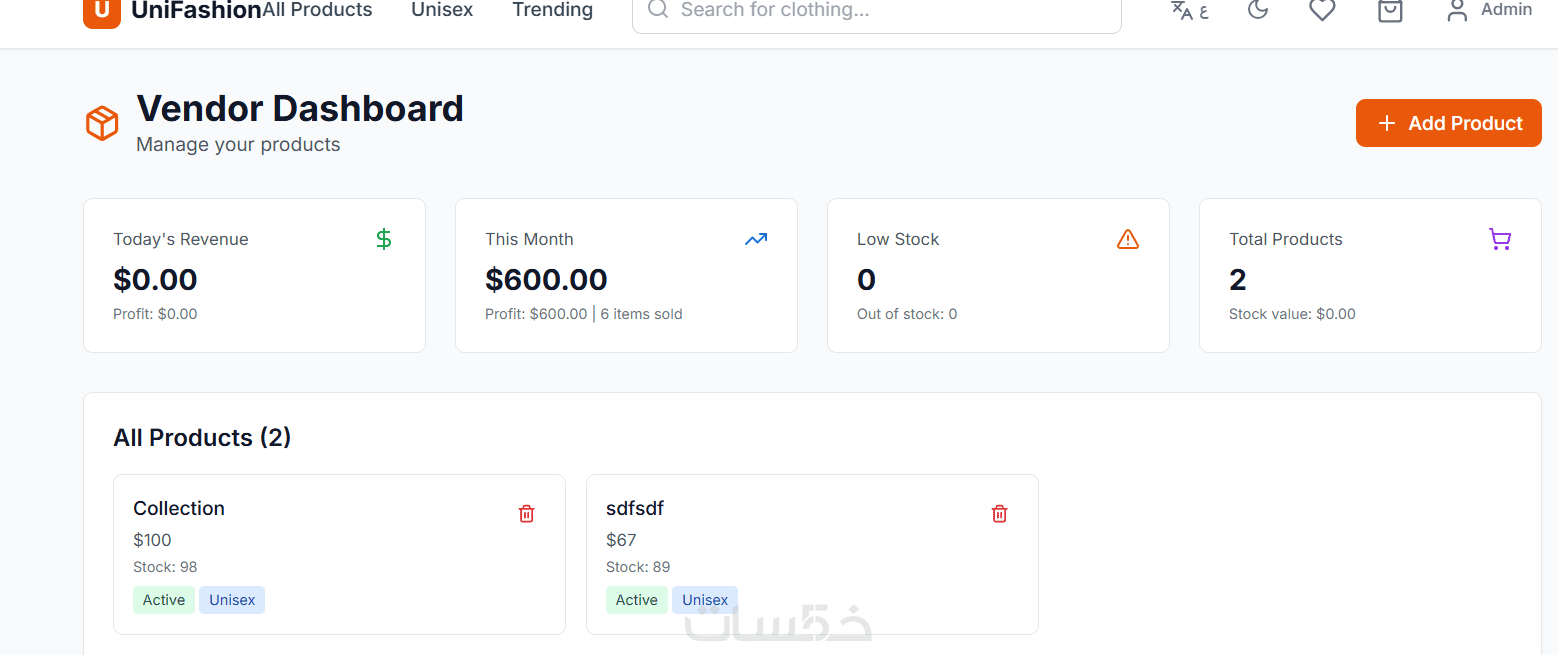Click the low stock warning icon
This screenshot has width=1558, height=655.
pyautogui.click(x=1128, y=239)
